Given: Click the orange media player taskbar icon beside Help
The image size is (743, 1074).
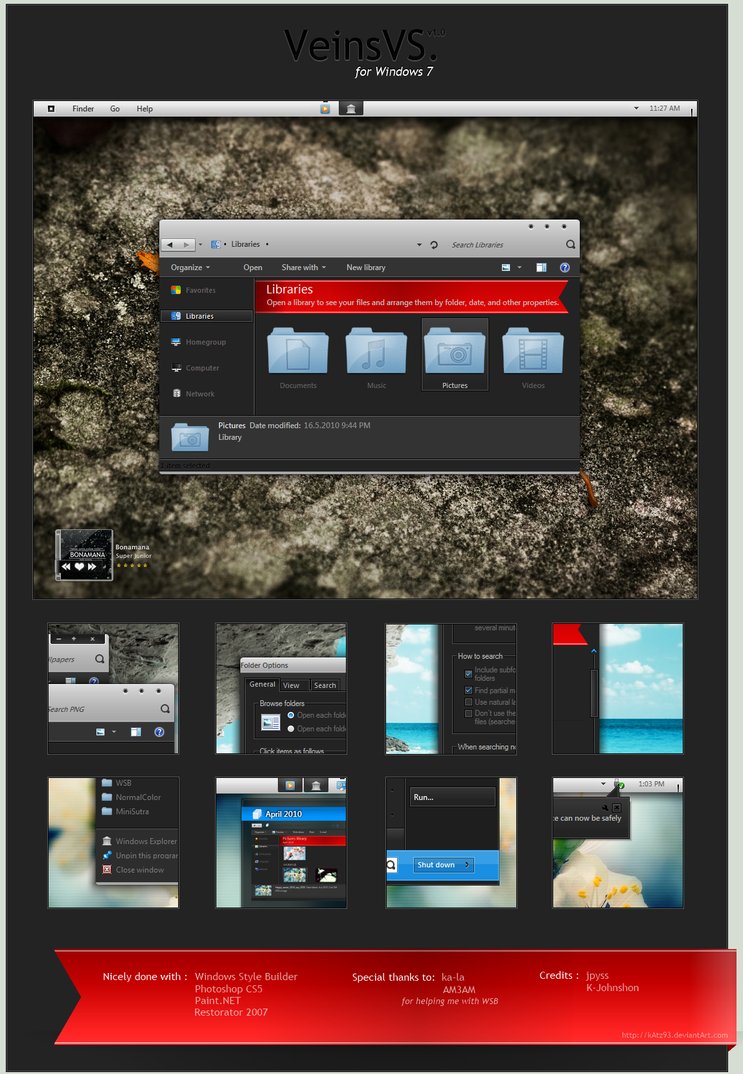Looking at the screenshot, I should coord(325,108).
